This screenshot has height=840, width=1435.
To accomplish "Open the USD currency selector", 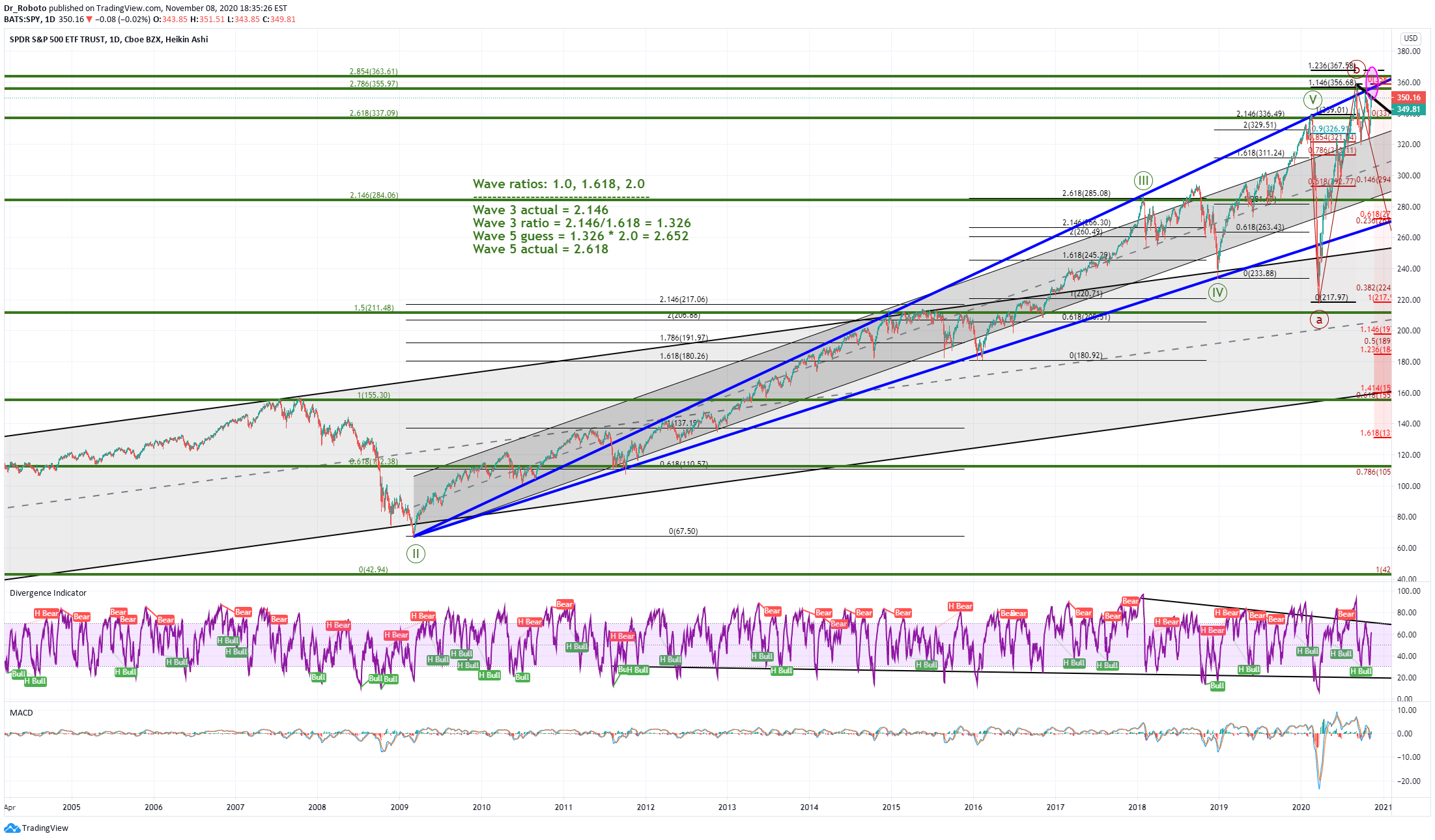I will (1410, 38).
